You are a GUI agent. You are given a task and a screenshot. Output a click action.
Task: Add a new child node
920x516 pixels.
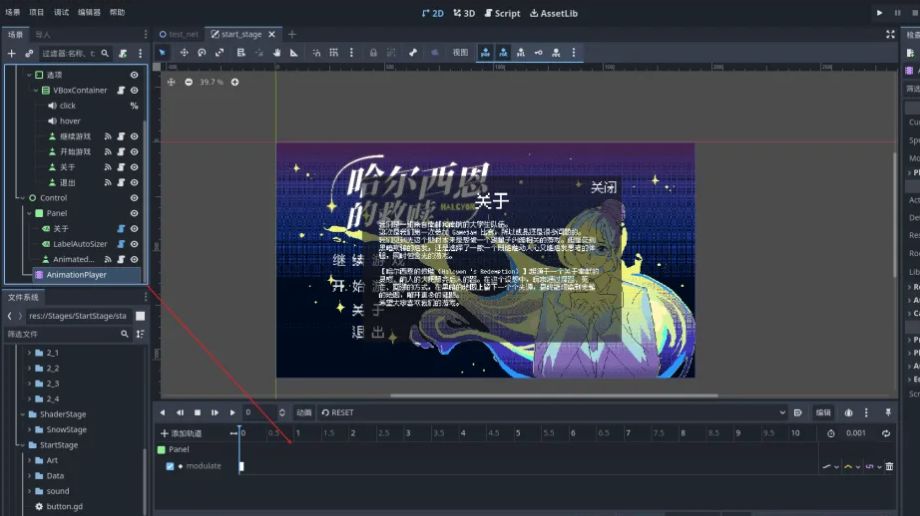tap(12, 53)
